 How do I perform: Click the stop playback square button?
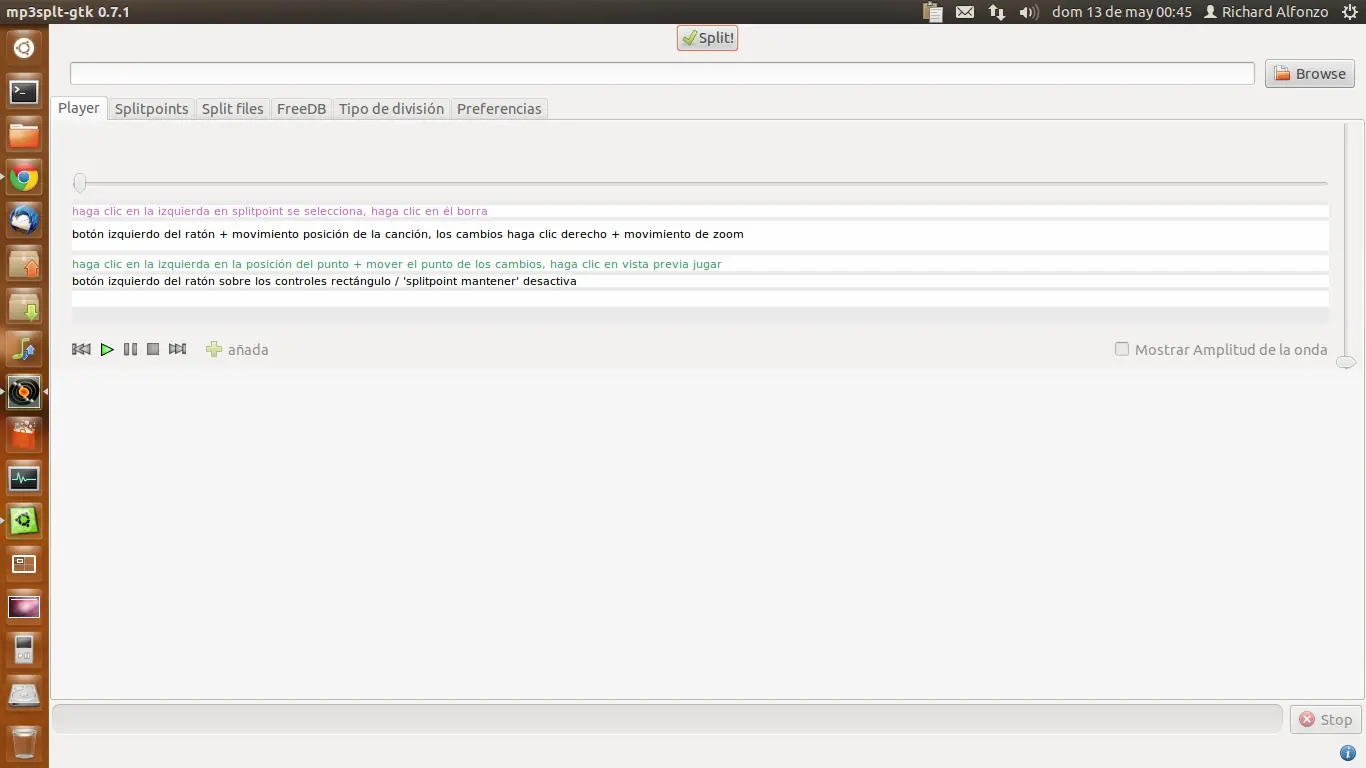153,349
